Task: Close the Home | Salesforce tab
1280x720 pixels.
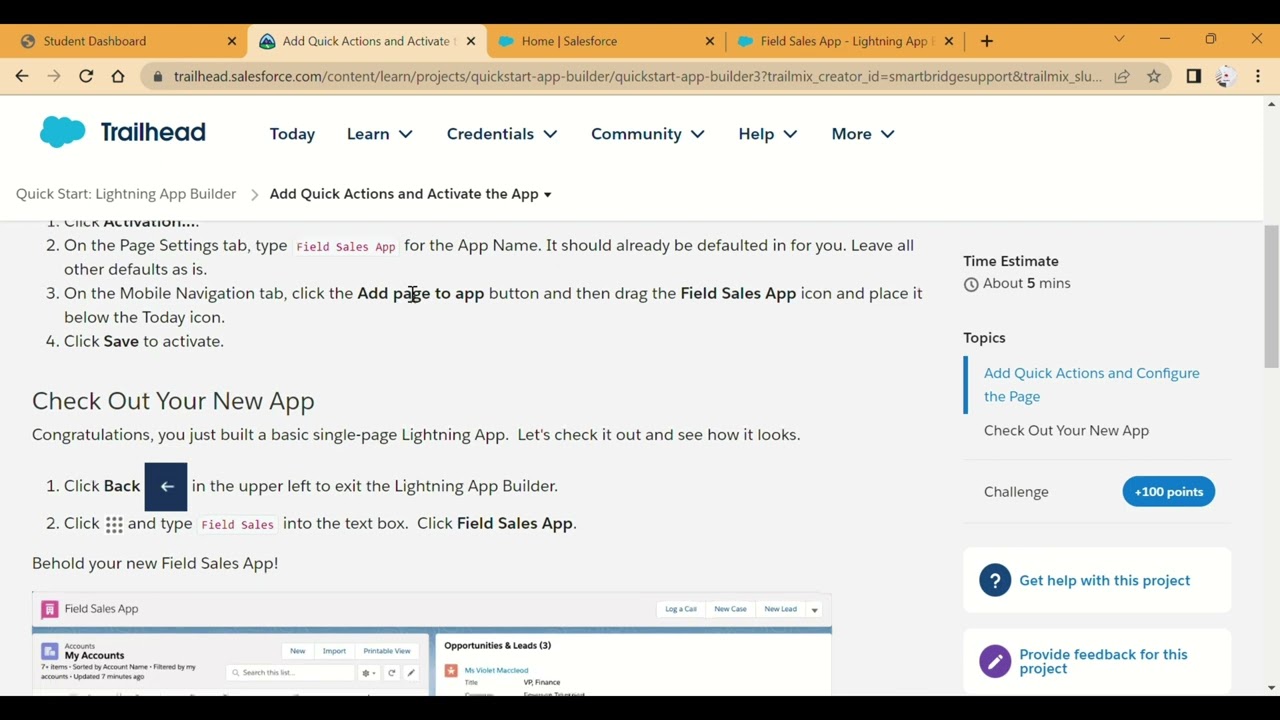Action: (x=710, y=41)
